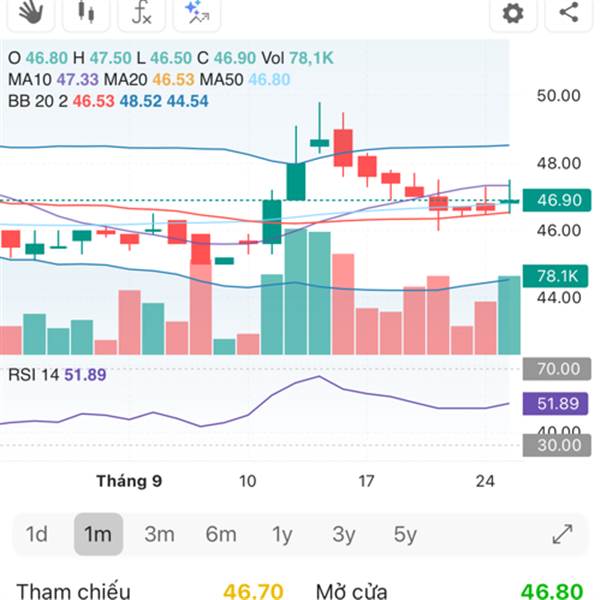Click the MA10 47.33 indicator legend
Viewport: 600px width, 600px height.
53,80
